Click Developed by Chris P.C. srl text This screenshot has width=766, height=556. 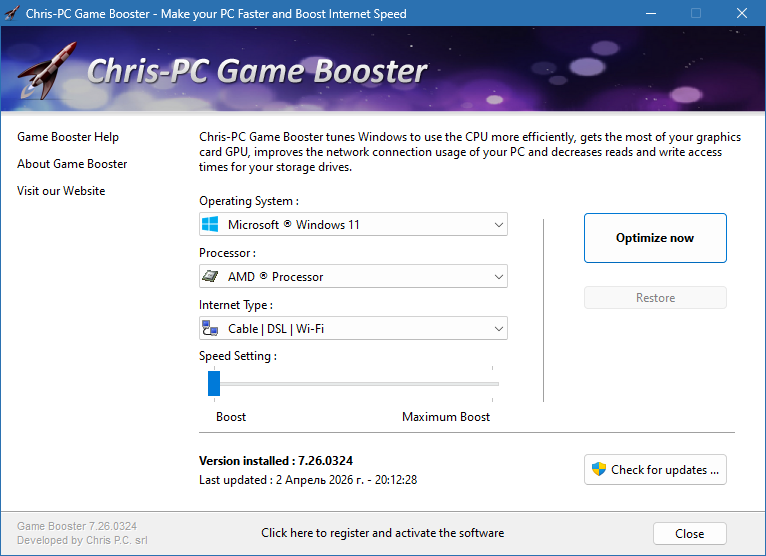click(82, 540)
